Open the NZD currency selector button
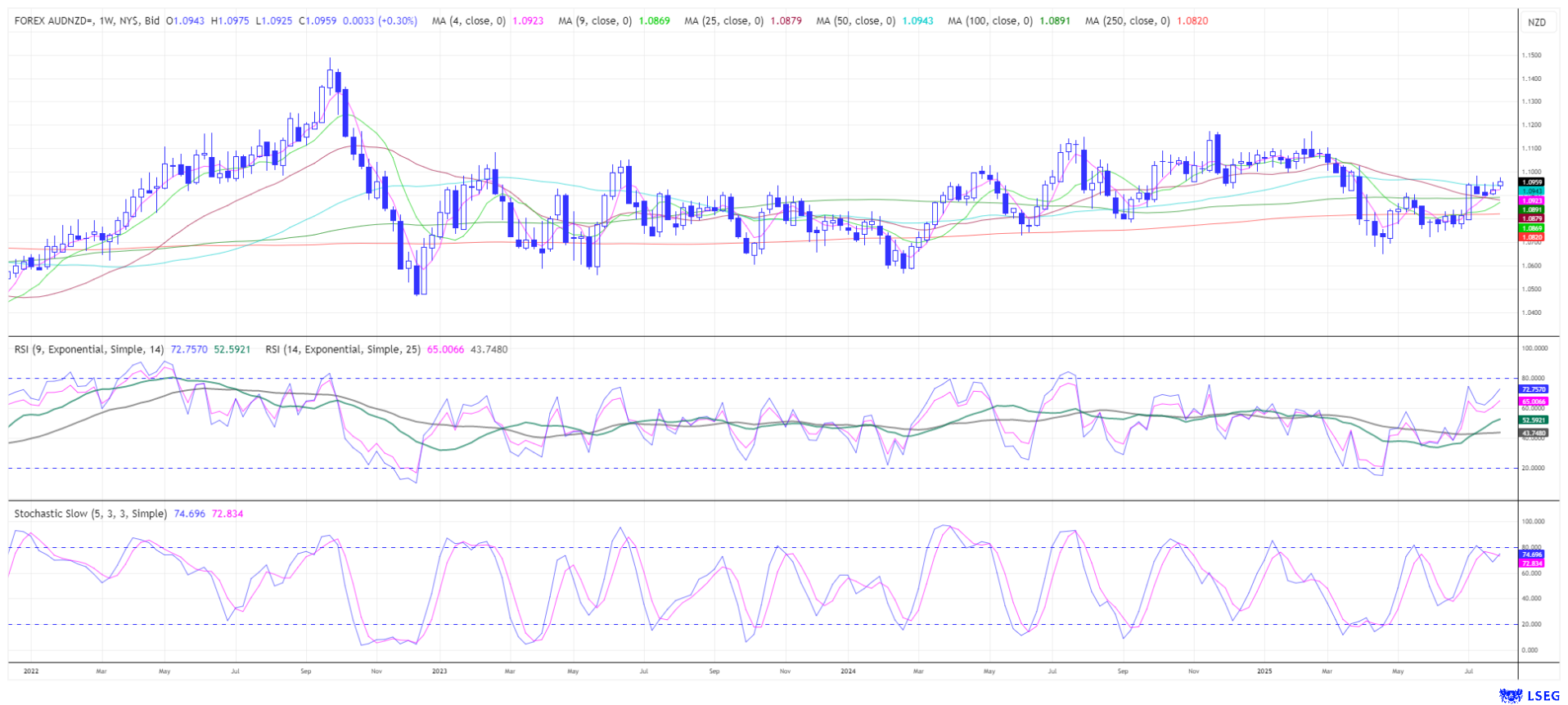Image resolution: width=1568 pixels, height=705 pixels. (x=1537, y=22)
